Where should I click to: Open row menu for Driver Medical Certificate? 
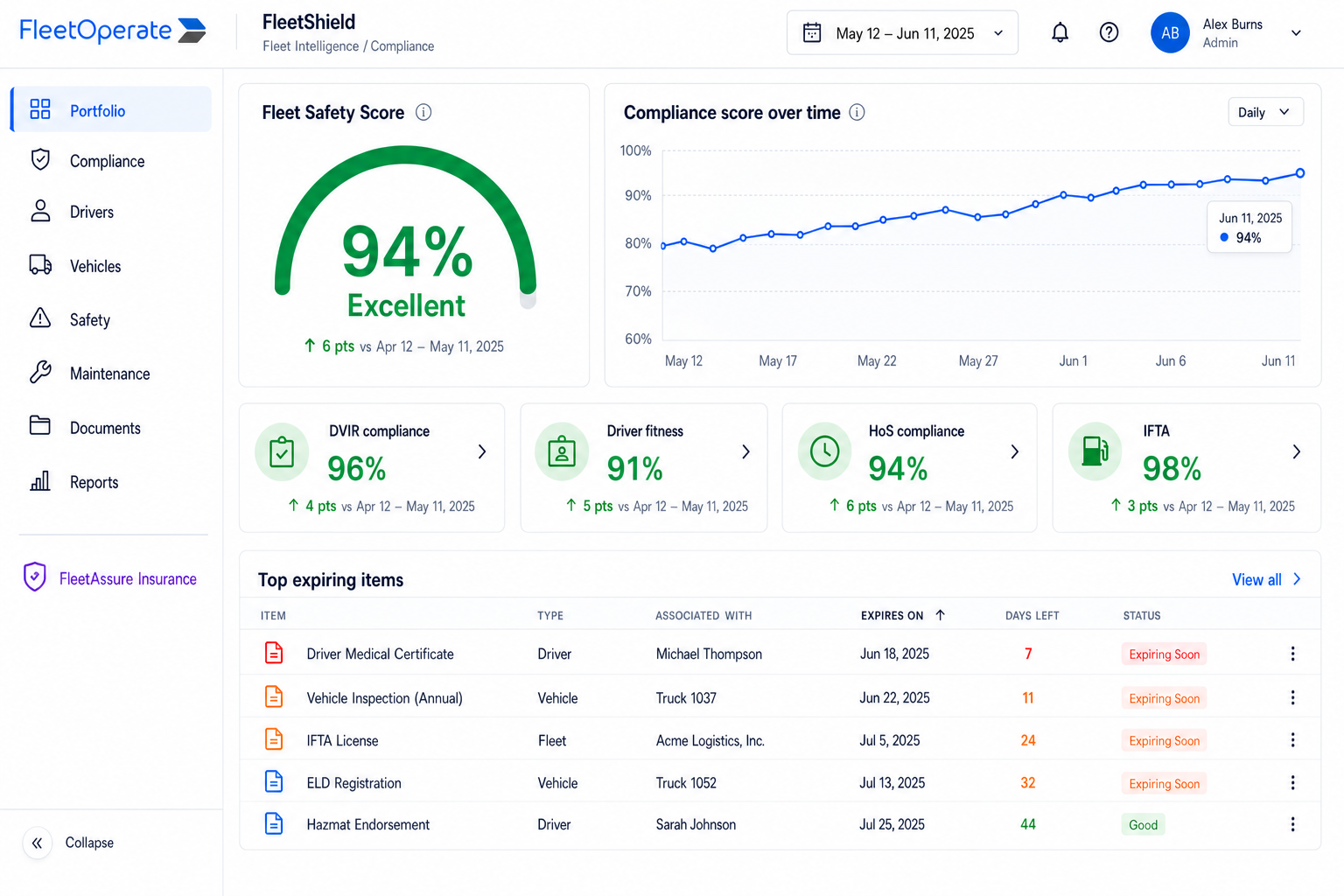1292,654
